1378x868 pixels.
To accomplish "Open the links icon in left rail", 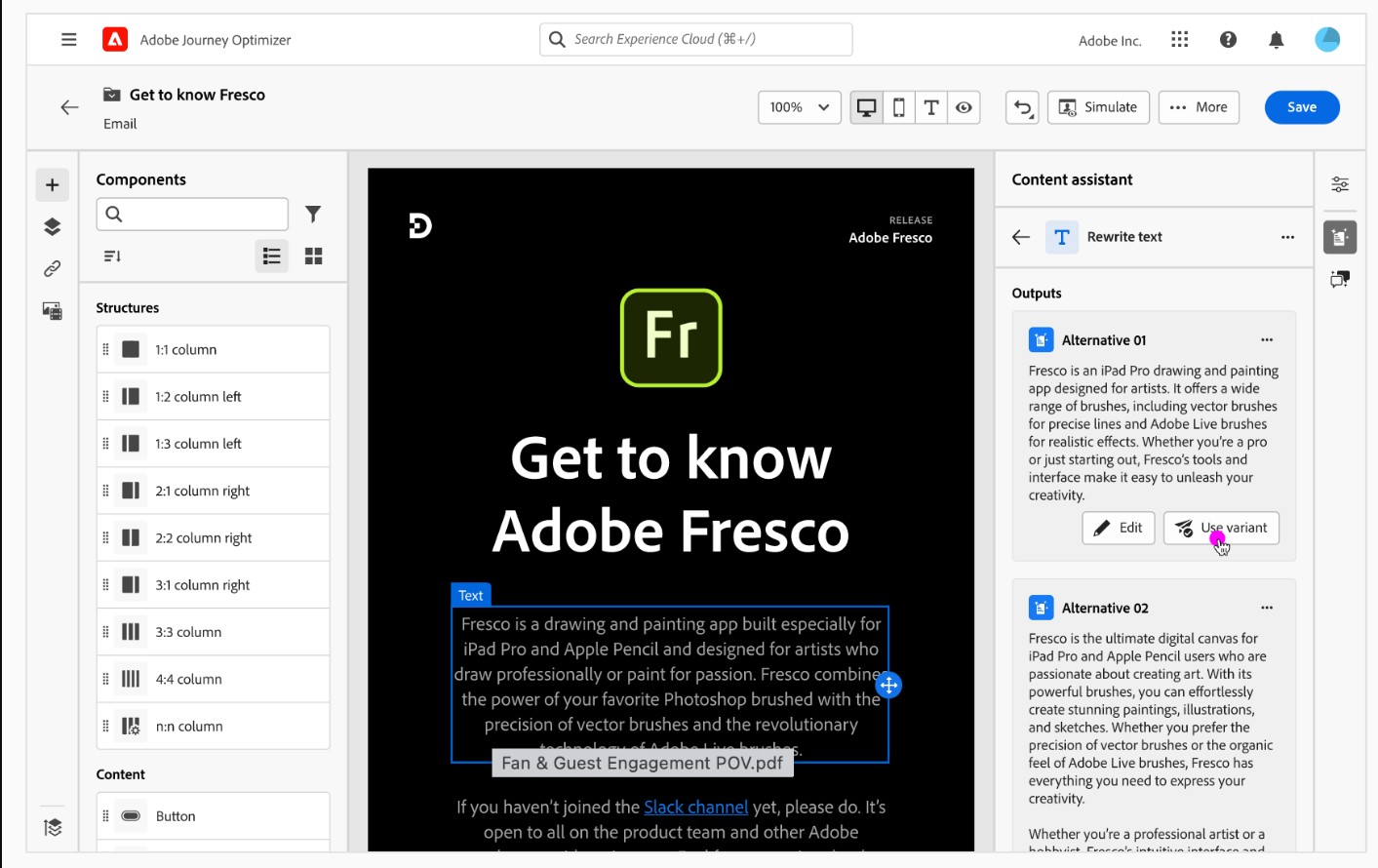I will coord(53,268).
